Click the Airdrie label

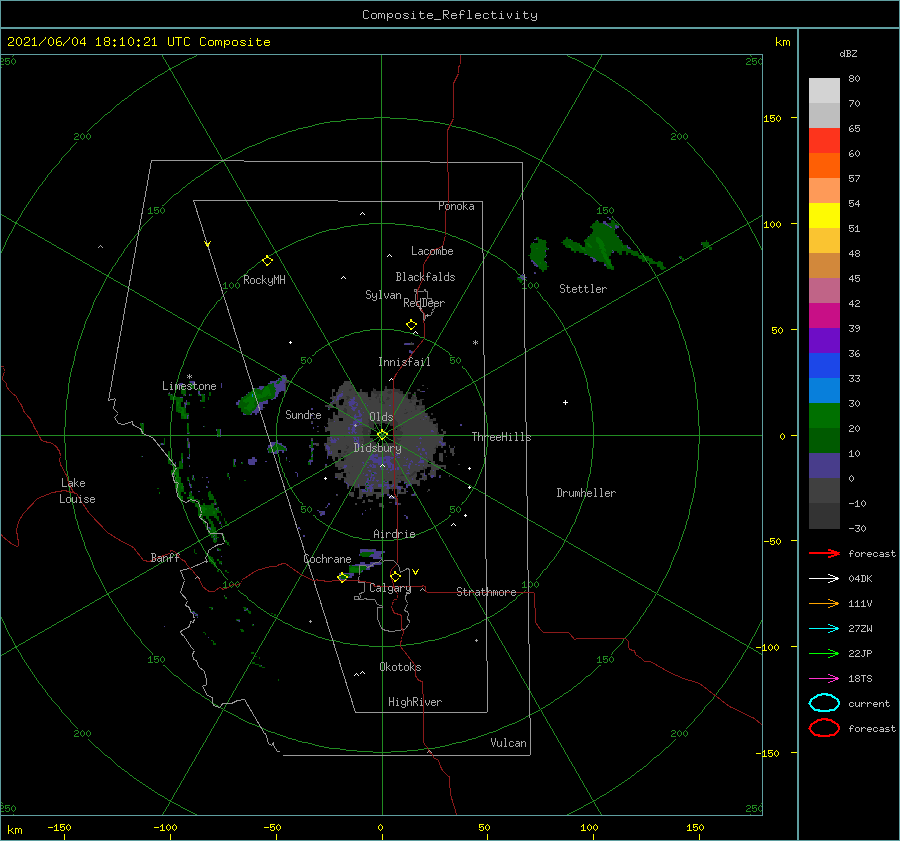[394, 534]
